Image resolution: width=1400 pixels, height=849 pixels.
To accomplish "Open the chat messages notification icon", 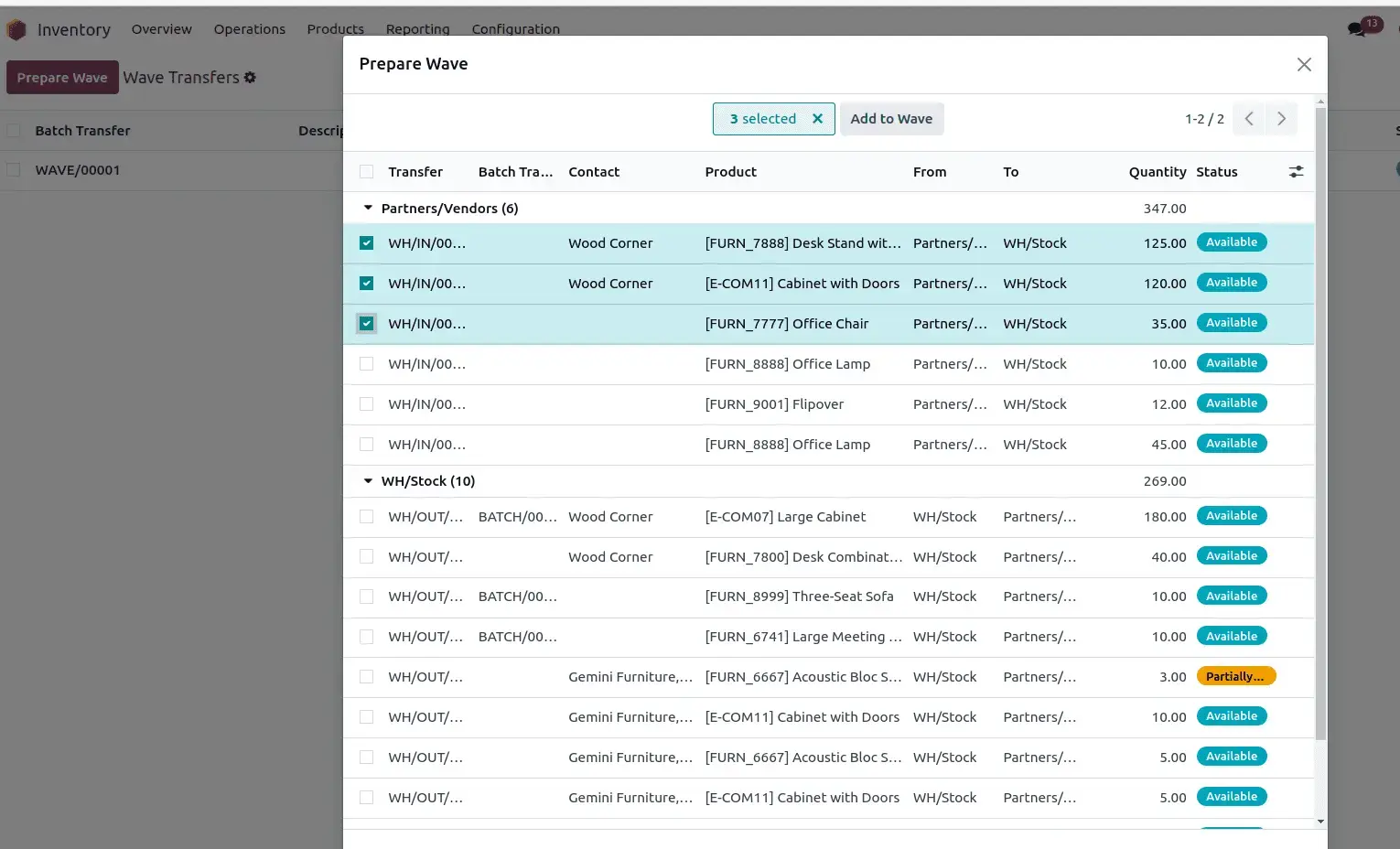I will (1356, 29).
